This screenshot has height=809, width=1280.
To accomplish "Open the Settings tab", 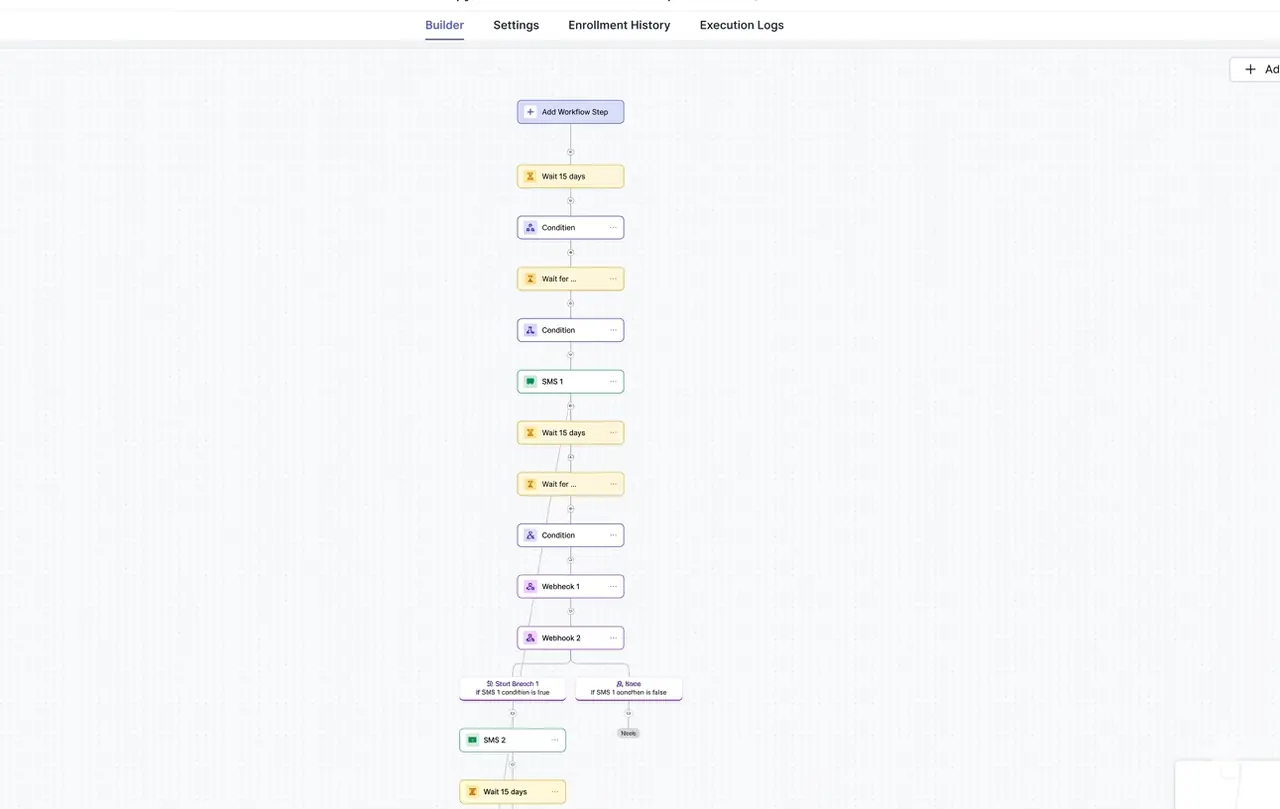I will click(x=516, y=25).
